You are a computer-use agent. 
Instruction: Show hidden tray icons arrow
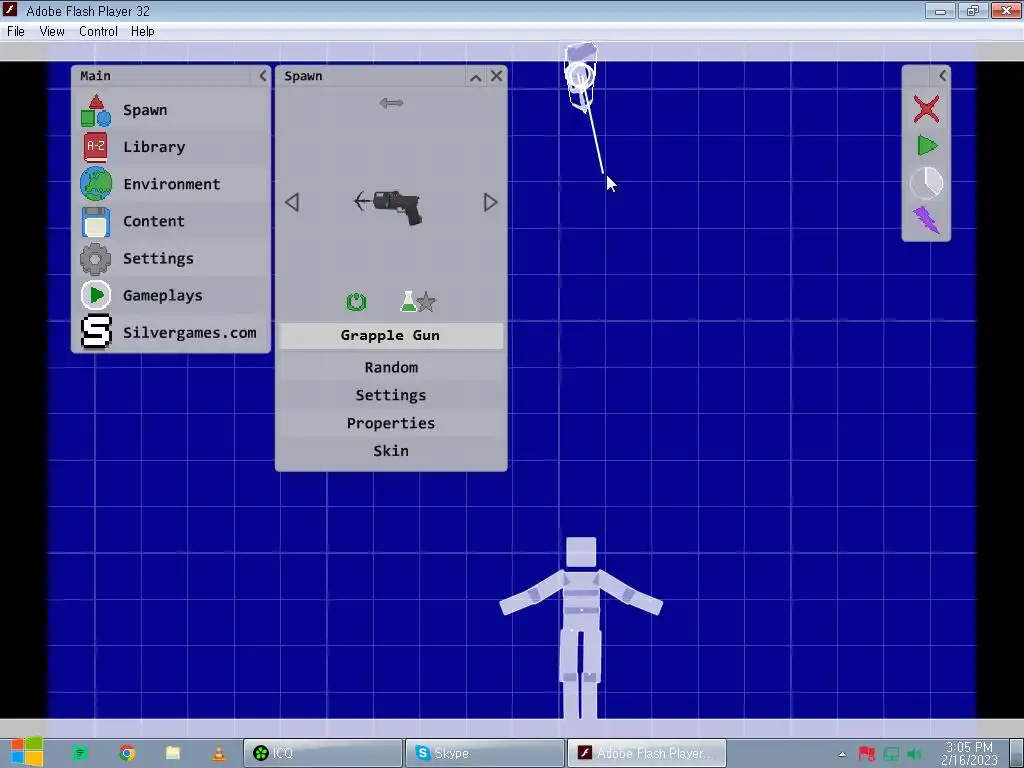click(x=842, y=754)
